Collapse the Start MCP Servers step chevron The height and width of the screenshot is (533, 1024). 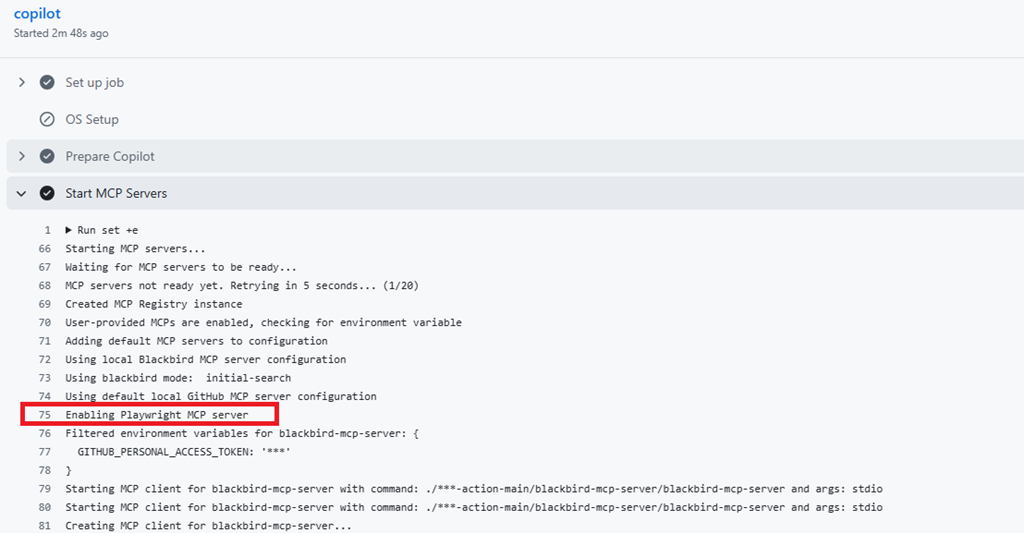[22, 193]
